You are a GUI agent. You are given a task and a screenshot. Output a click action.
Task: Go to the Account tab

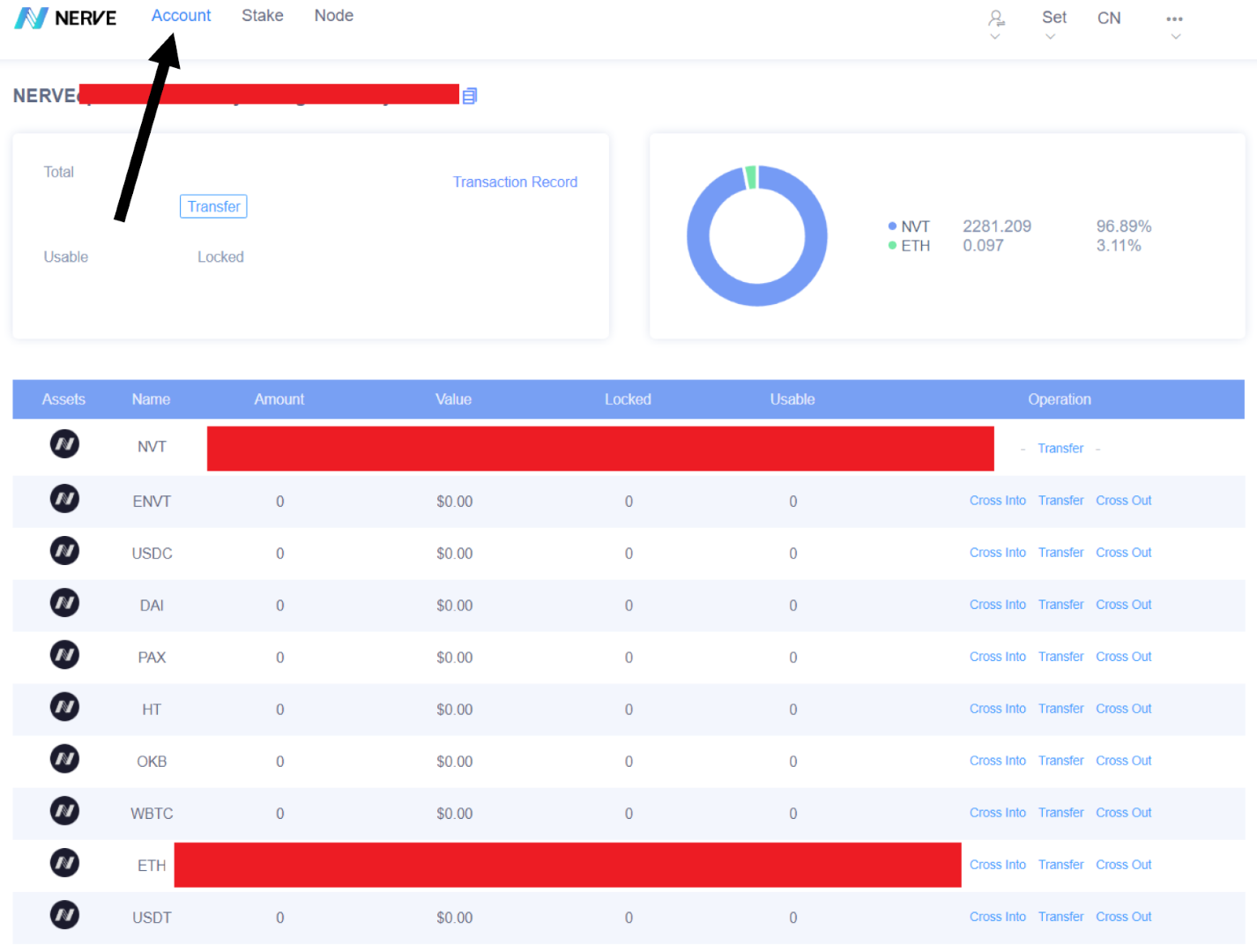[181, 16]
